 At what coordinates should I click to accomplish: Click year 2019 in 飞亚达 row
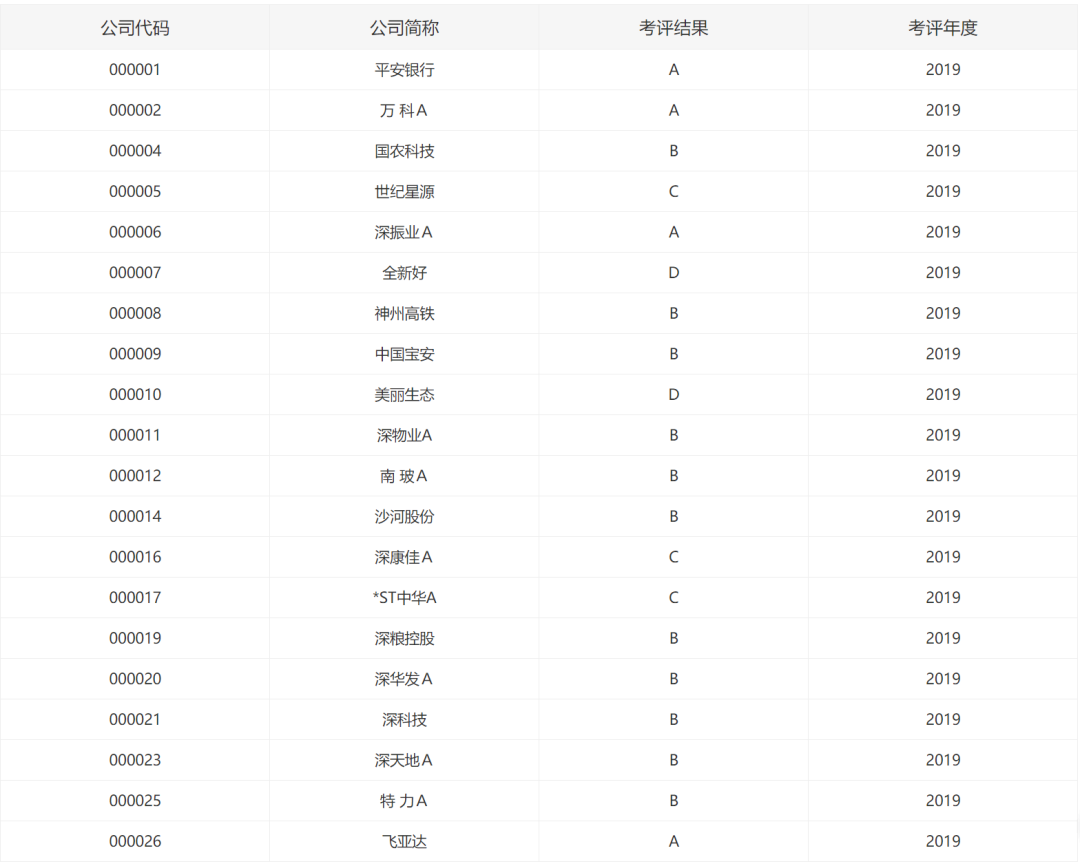[x=943, y=842]
